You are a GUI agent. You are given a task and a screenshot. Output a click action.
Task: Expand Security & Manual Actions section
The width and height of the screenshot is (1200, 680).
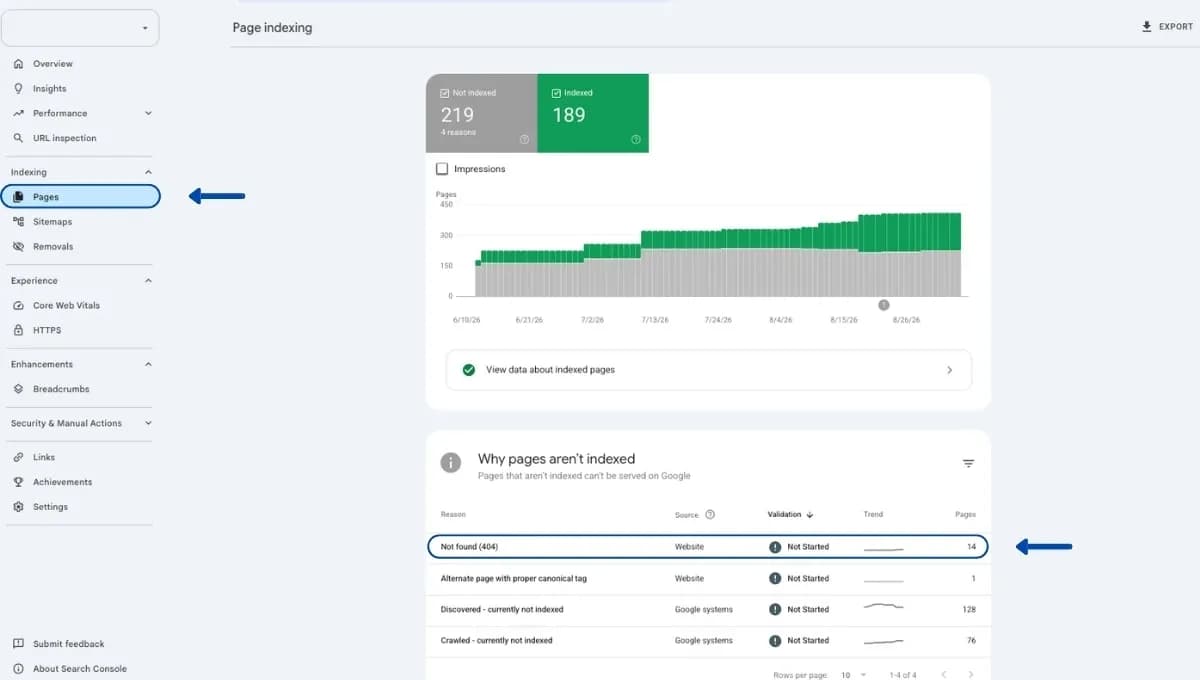[149, 423]
